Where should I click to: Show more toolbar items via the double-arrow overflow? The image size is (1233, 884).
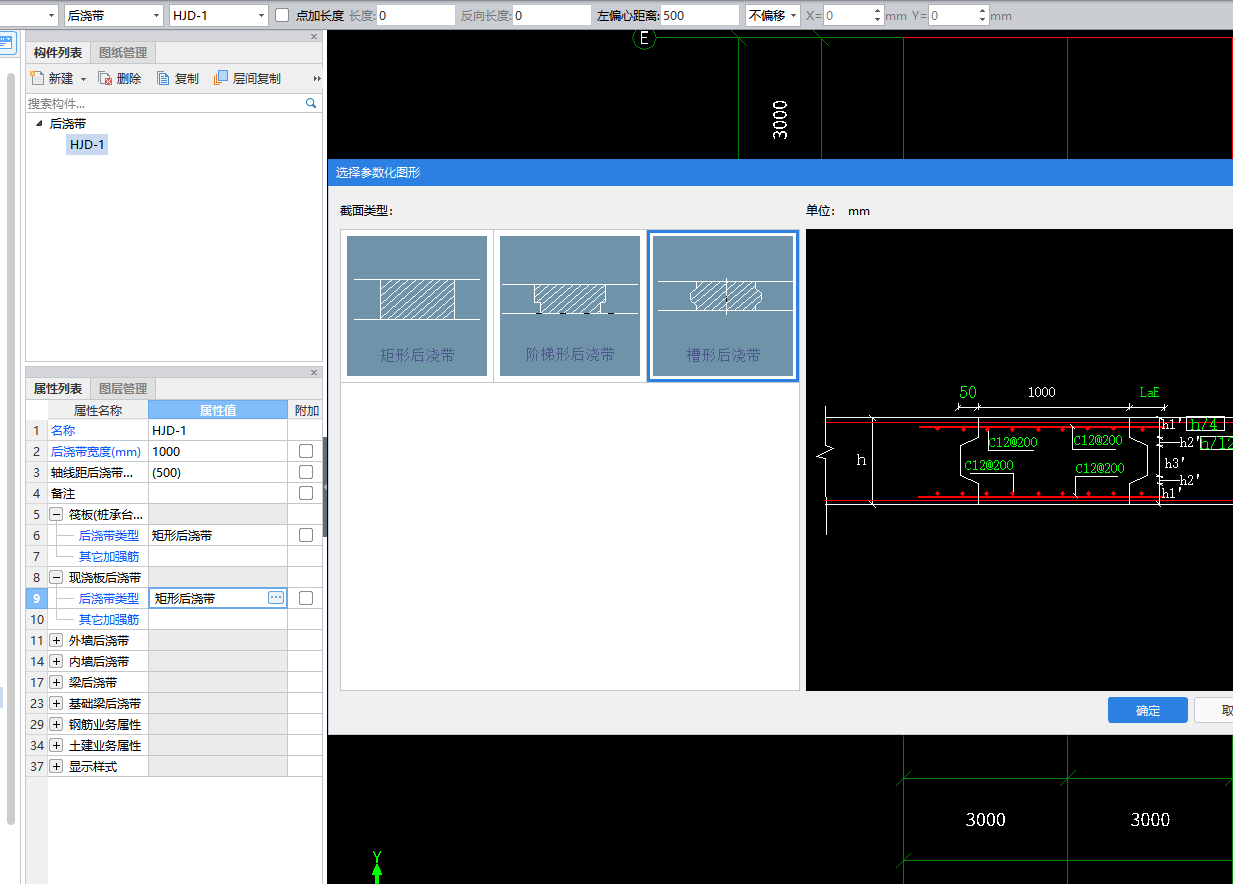point(317,78)
